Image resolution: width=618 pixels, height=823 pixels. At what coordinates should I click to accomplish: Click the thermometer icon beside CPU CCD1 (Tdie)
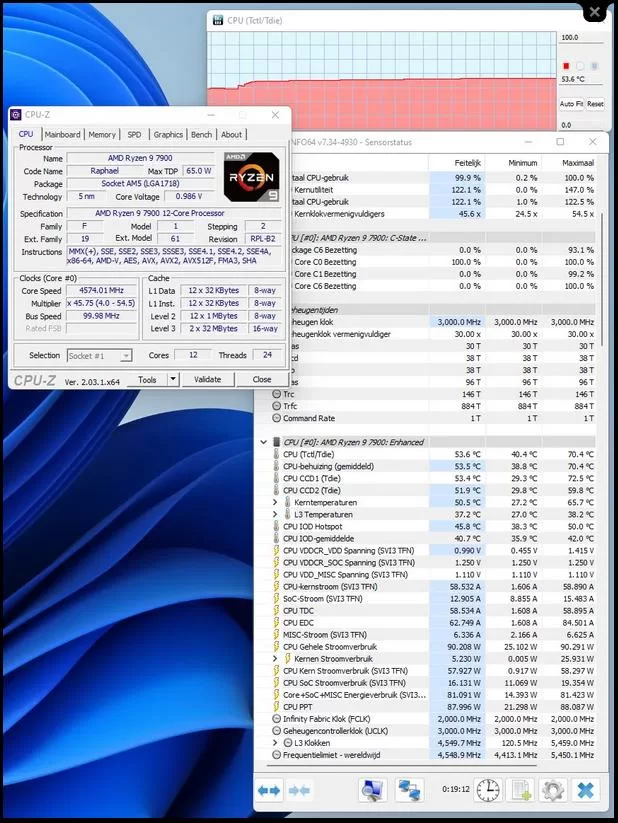(x=276, y=478)
